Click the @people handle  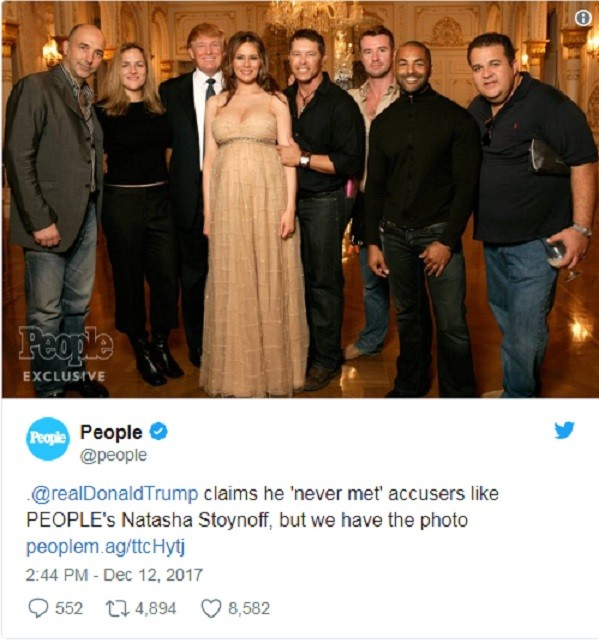click(x=113, y=456)
